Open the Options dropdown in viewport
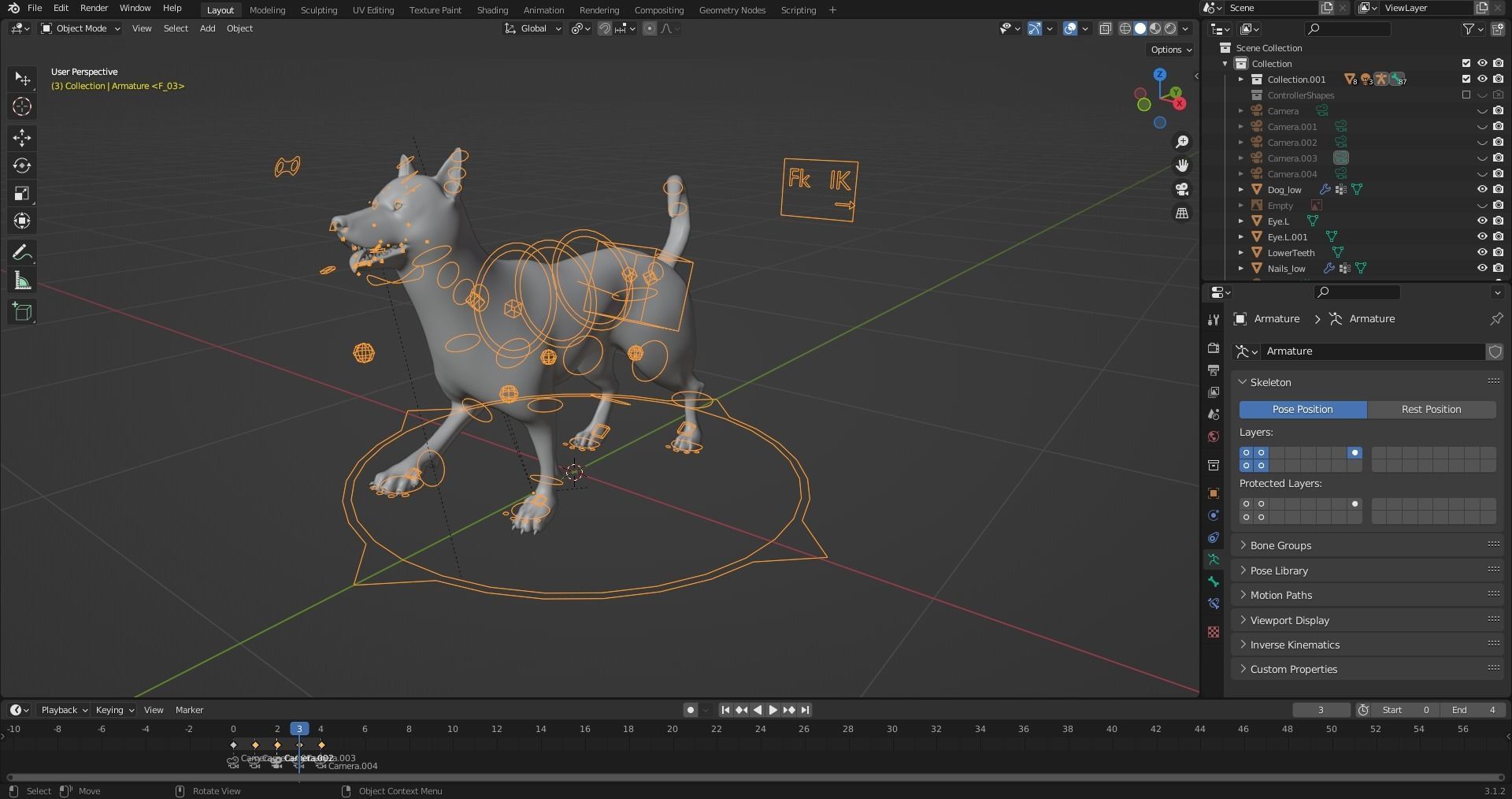 click(1171, 50)
